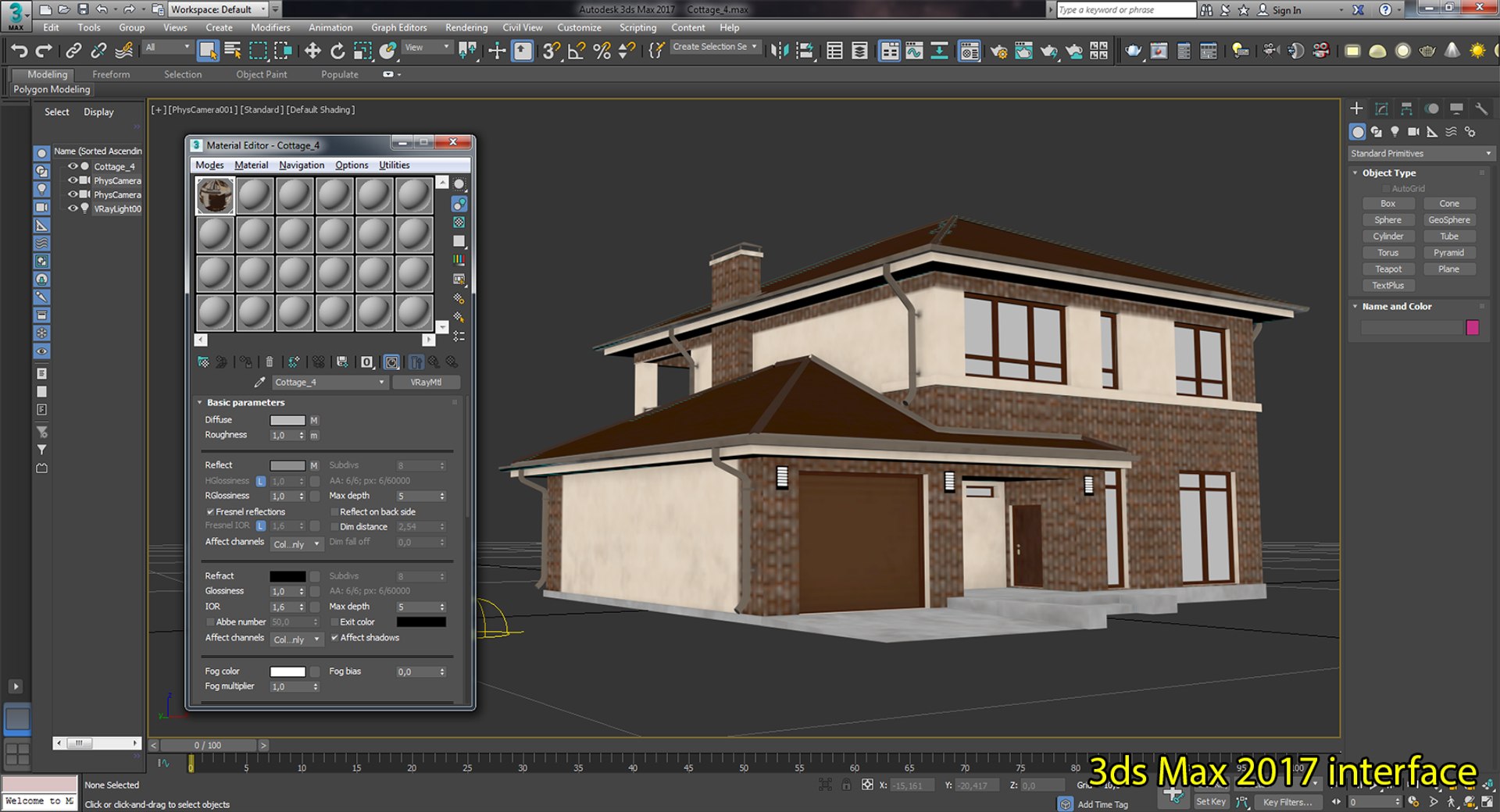Toggle Affect shadows checkbox
The image size is (1500, 812).
click(x=334, y=638)
